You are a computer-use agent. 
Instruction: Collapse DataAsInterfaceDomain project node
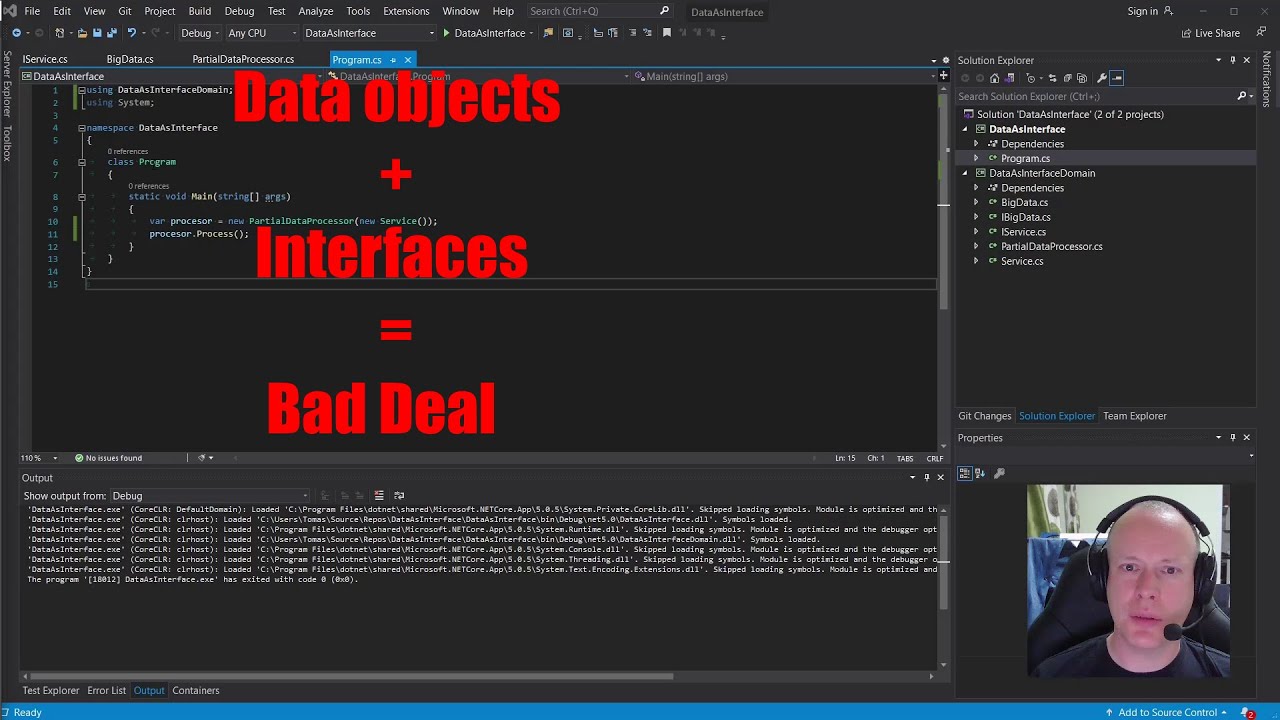click(x=966, y=173)
